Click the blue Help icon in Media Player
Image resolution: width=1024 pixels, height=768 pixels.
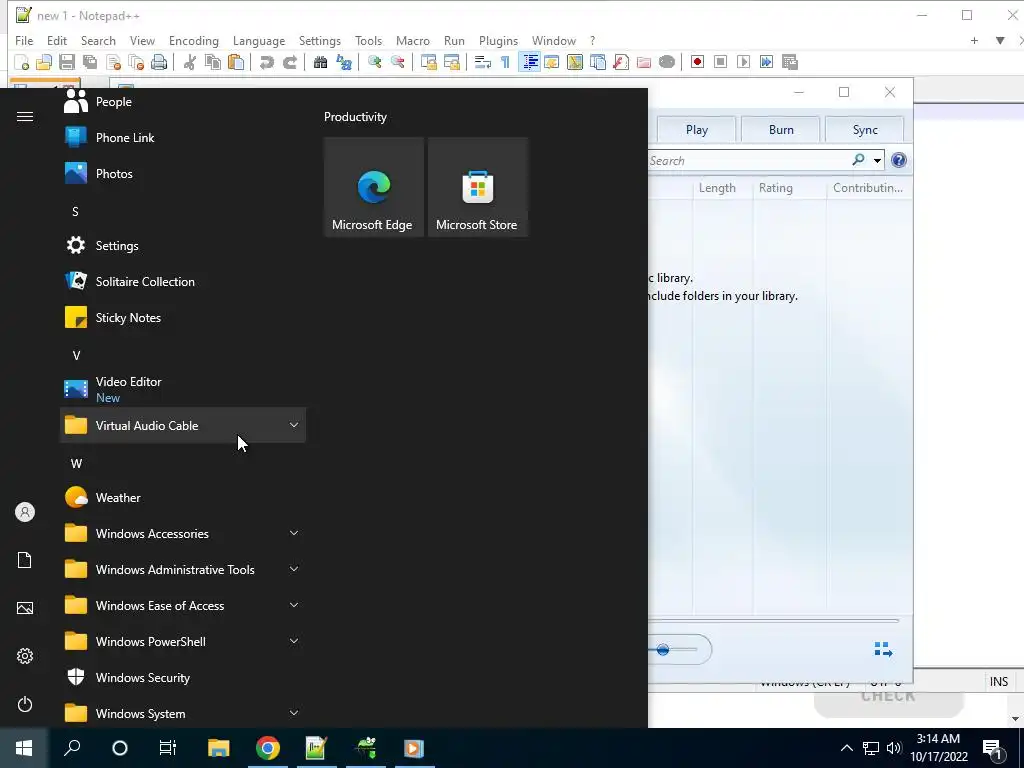point(899,161)
